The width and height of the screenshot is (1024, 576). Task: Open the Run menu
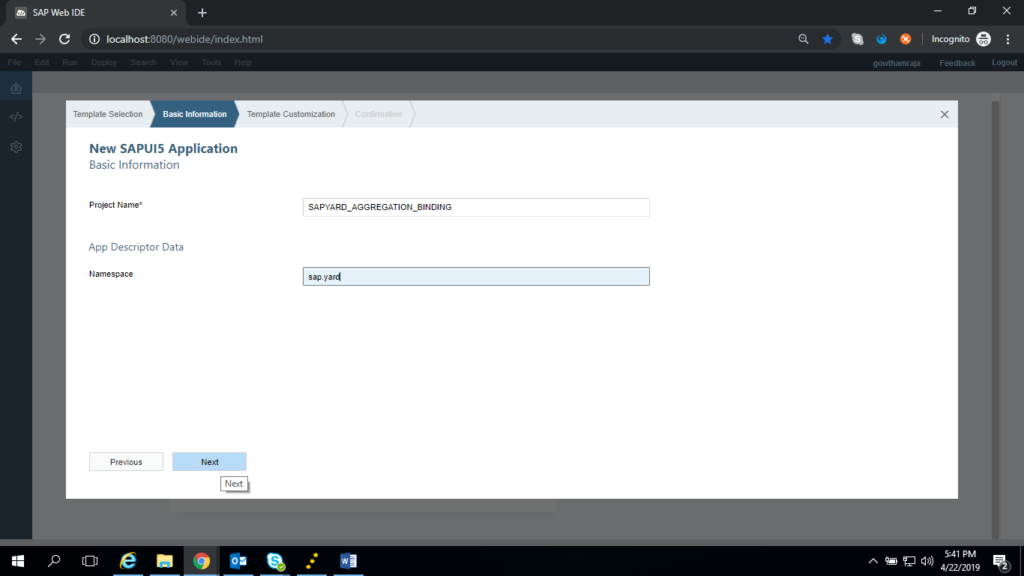pos(70,63)
